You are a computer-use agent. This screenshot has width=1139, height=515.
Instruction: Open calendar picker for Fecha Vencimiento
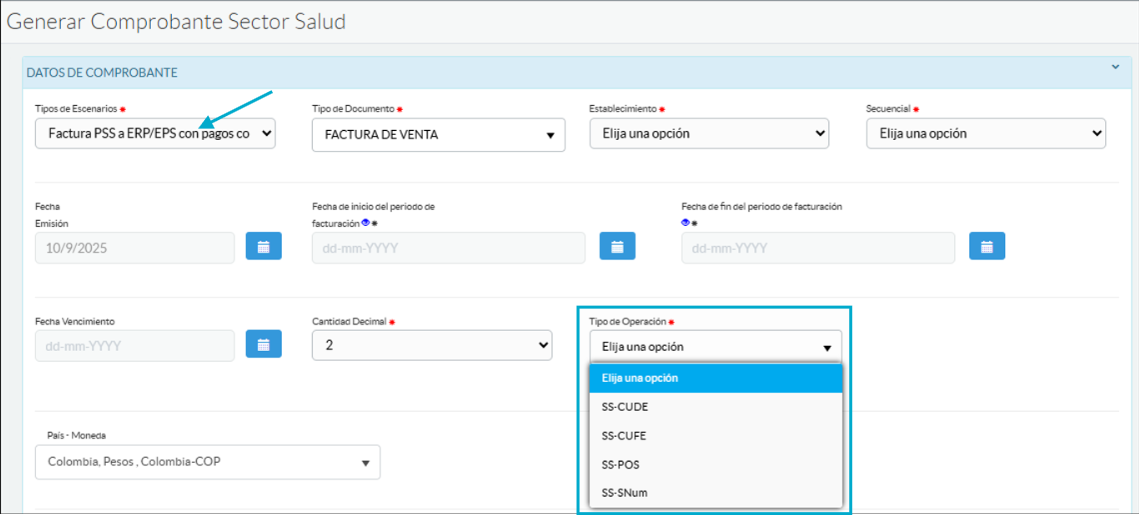point(263,345)
